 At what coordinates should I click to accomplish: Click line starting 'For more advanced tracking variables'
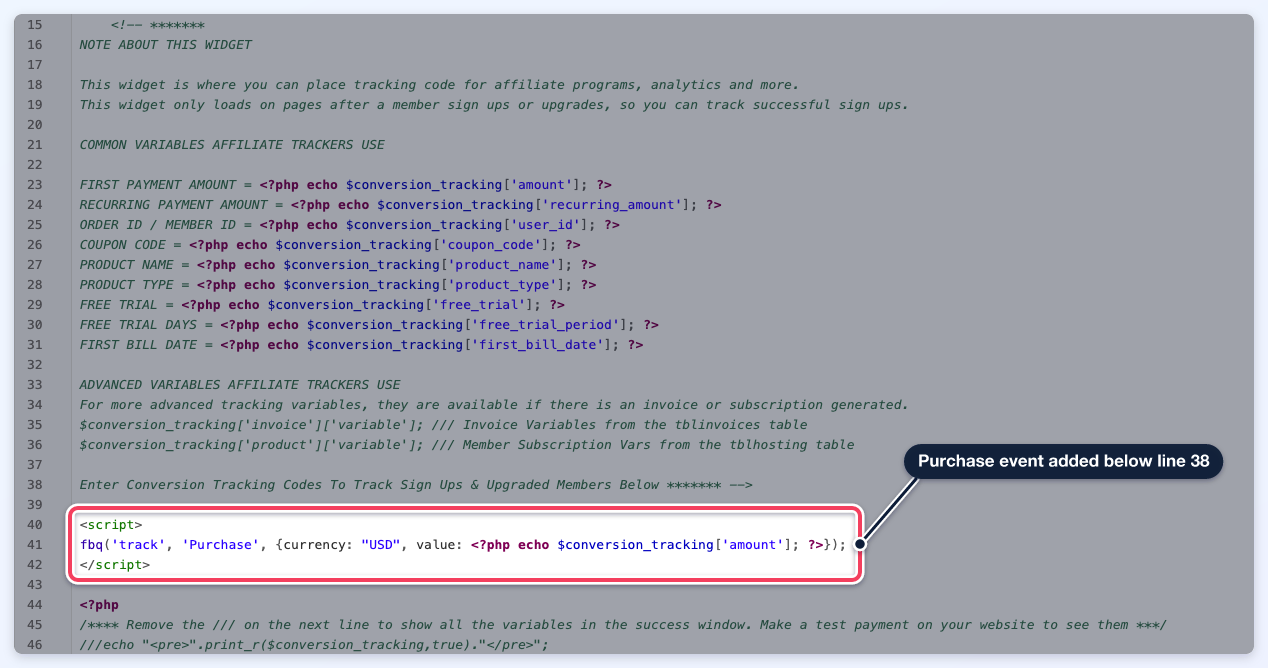[x=494, y=405]
